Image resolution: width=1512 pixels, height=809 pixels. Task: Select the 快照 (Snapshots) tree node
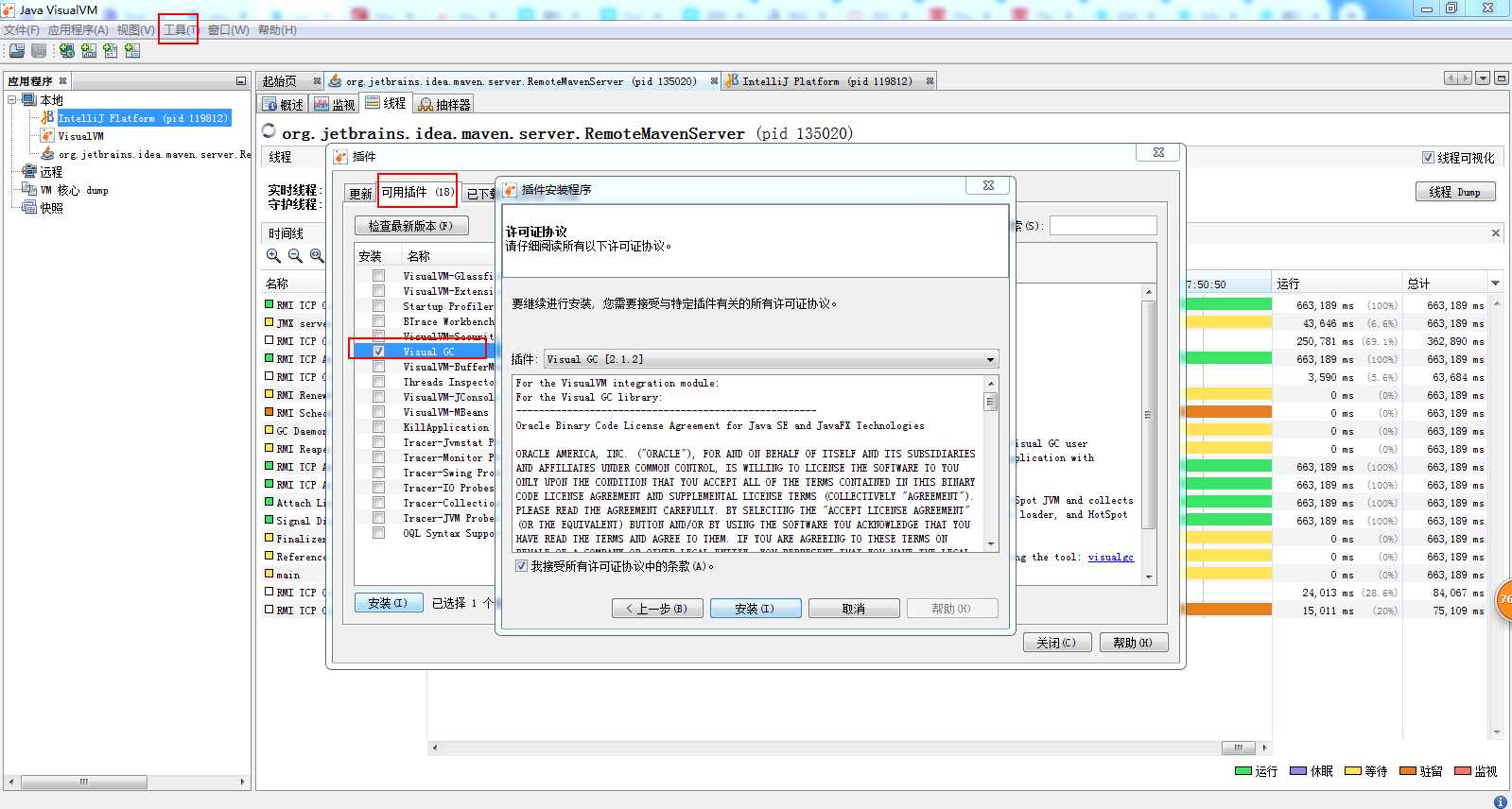[51, 208]
